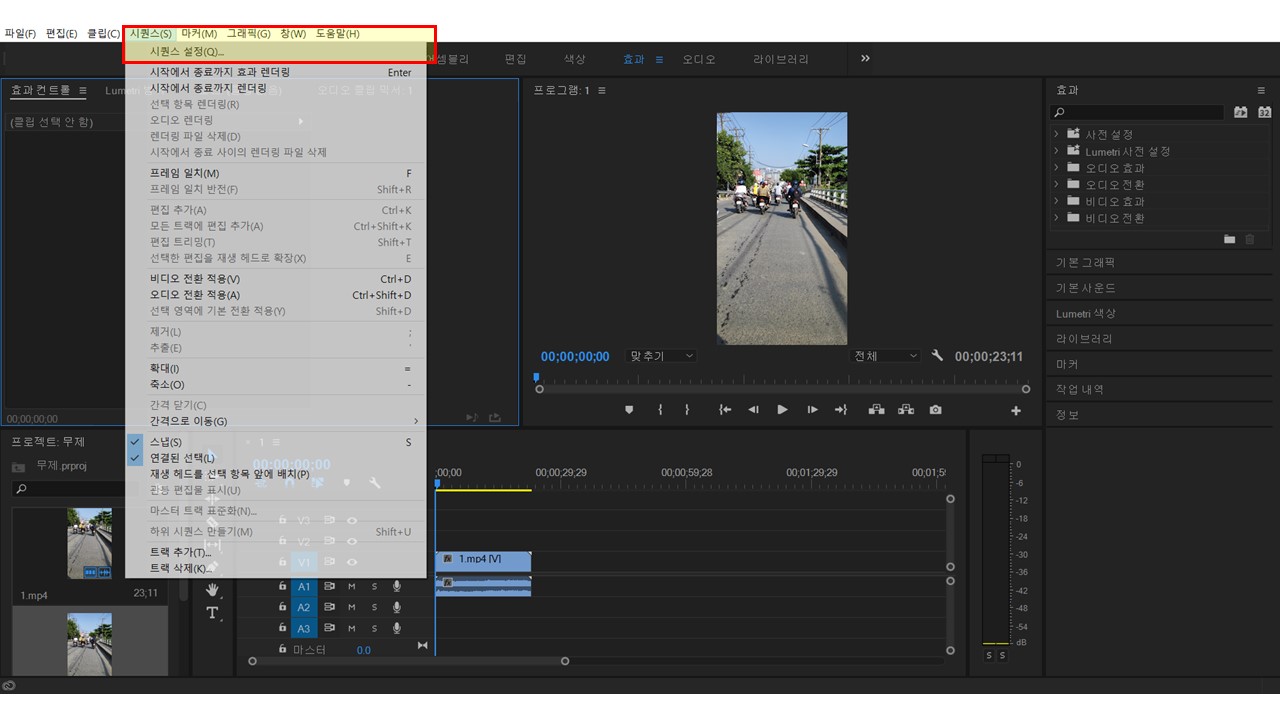Show more workspaces with double chevron
The height and width of the screenshot is (720, 1280).
tap(865, 59)
